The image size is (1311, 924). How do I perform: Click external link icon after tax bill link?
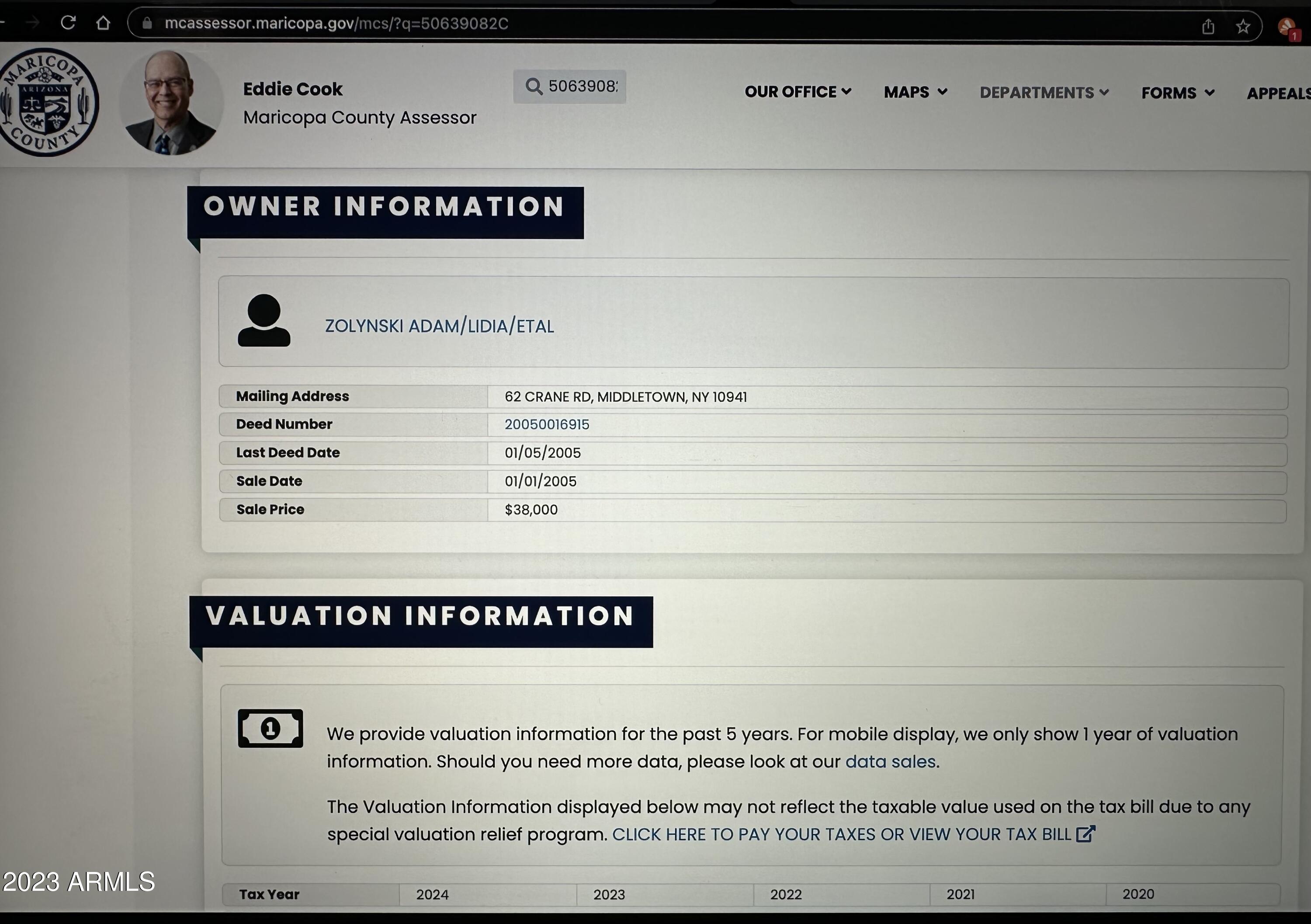tap(1086, 834)
